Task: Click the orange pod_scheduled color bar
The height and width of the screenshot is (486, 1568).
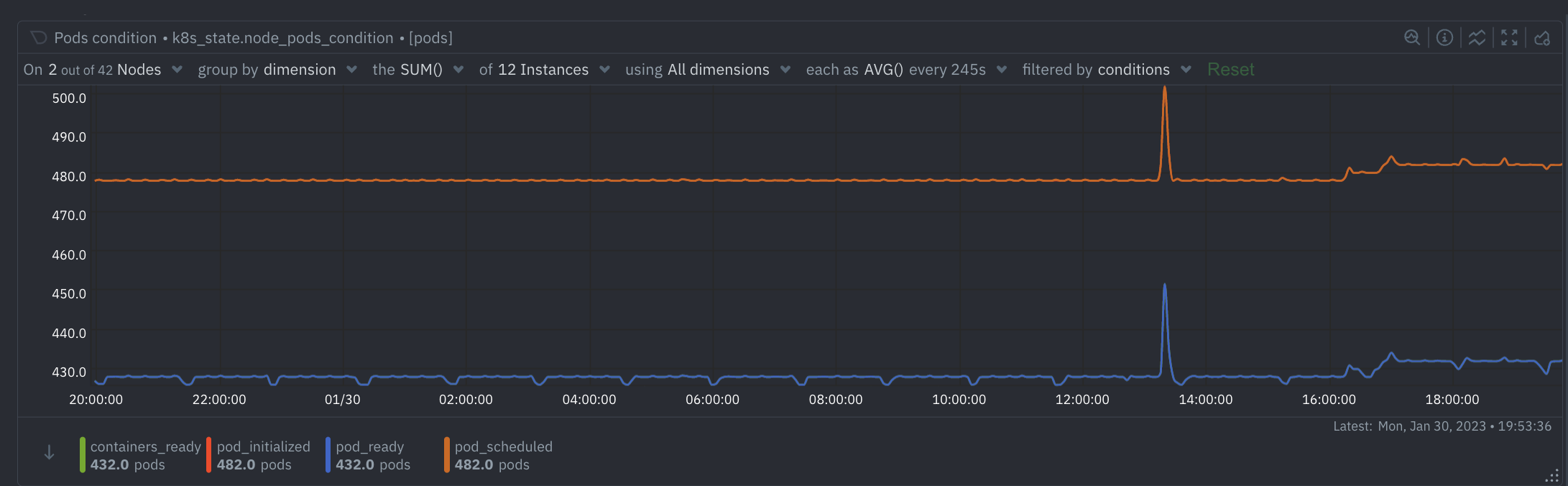Action: pos(447,455)
